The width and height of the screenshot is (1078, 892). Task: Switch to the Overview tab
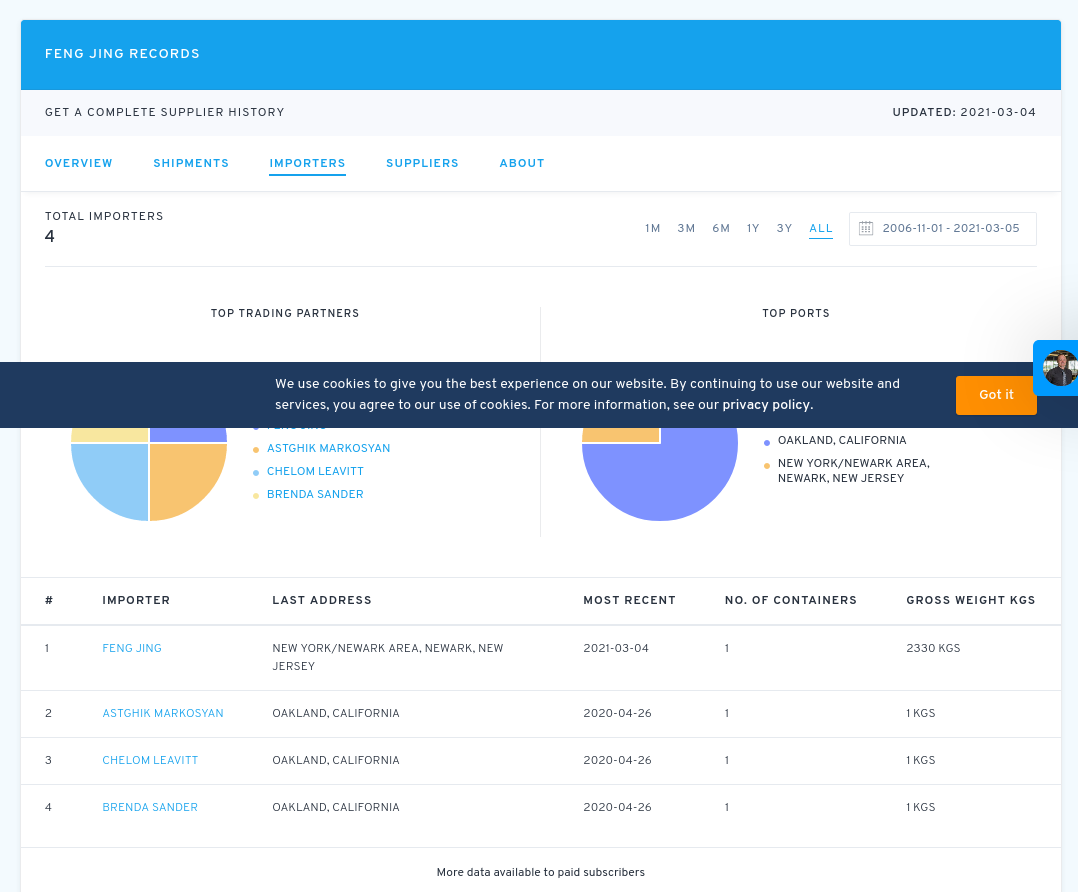point(78,163)
